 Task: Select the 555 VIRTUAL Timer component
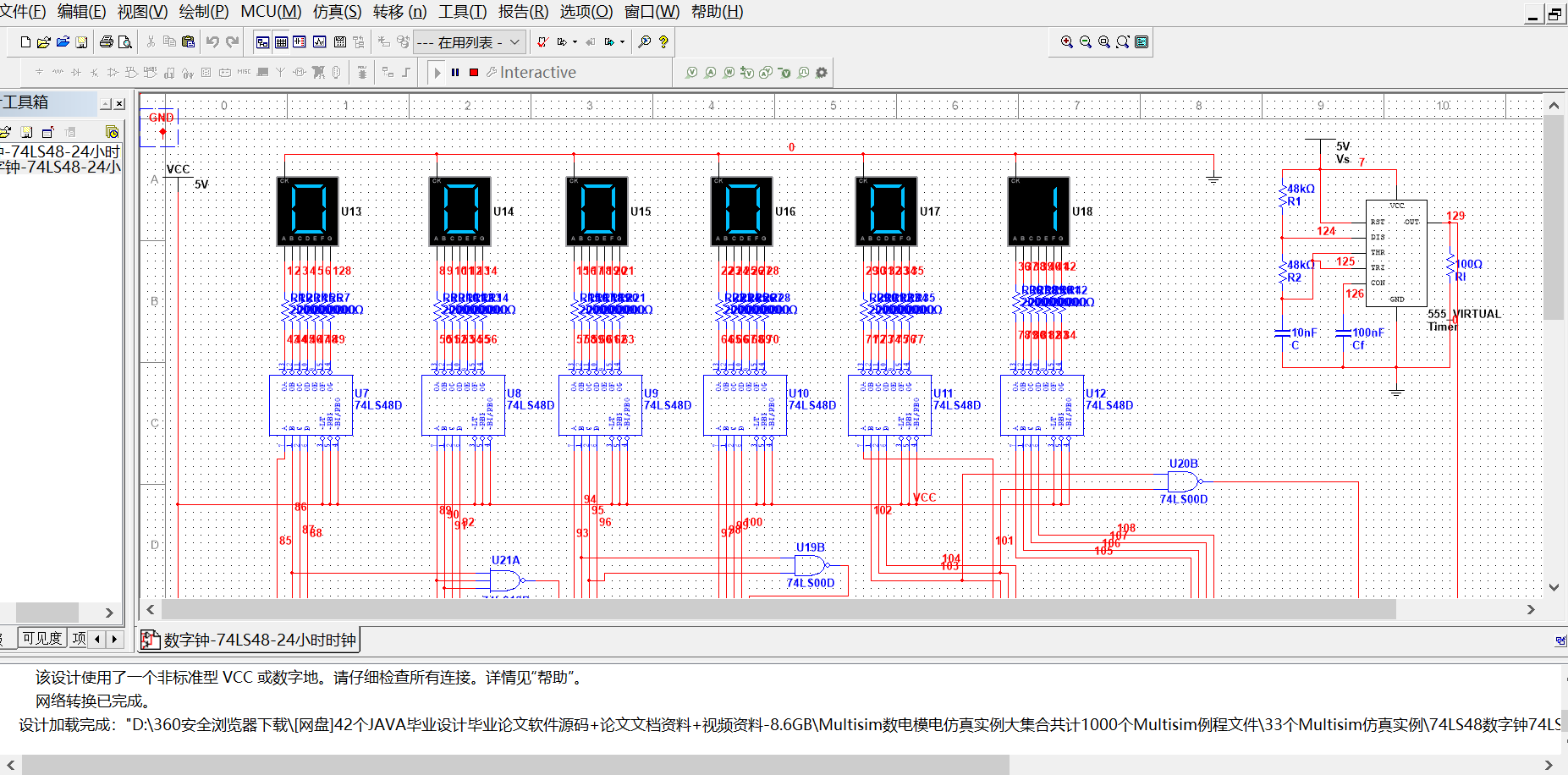1396,253
